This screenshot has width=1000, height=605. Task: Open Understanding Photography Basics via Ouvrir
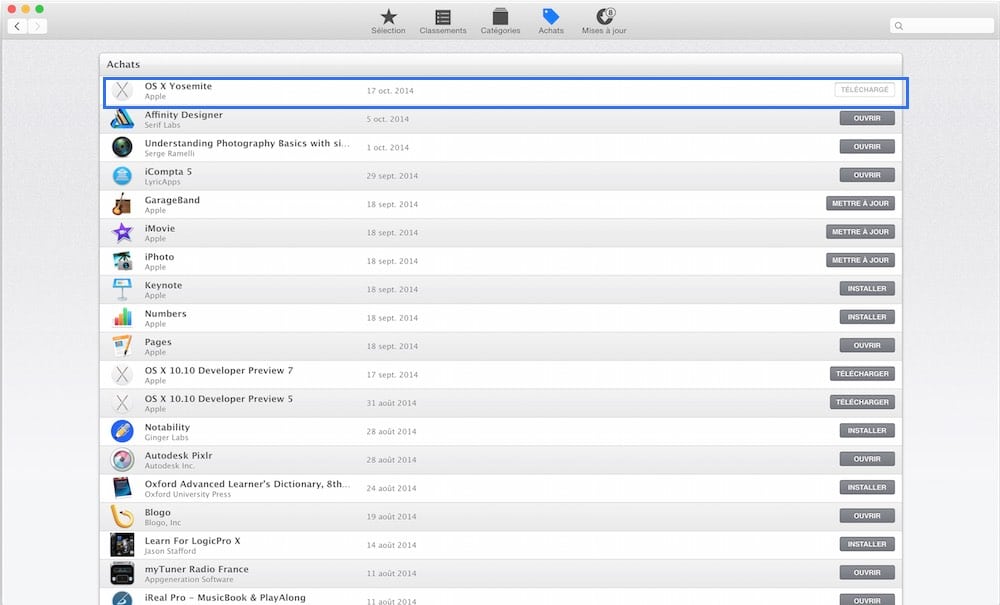(x=867, y=147)
